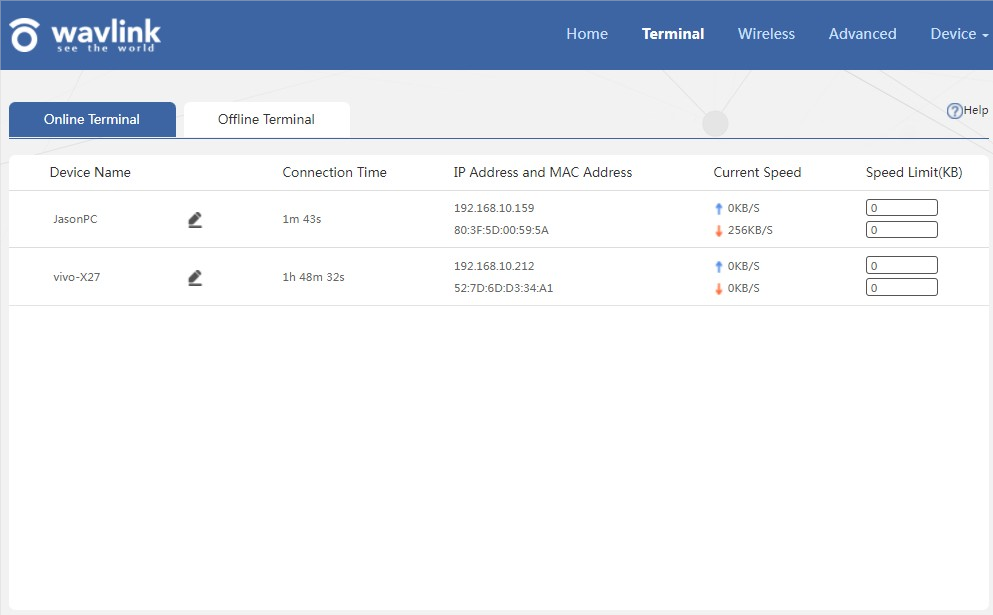Select MAC address 80:3F:5D:00:59:5A

[502, 230]
